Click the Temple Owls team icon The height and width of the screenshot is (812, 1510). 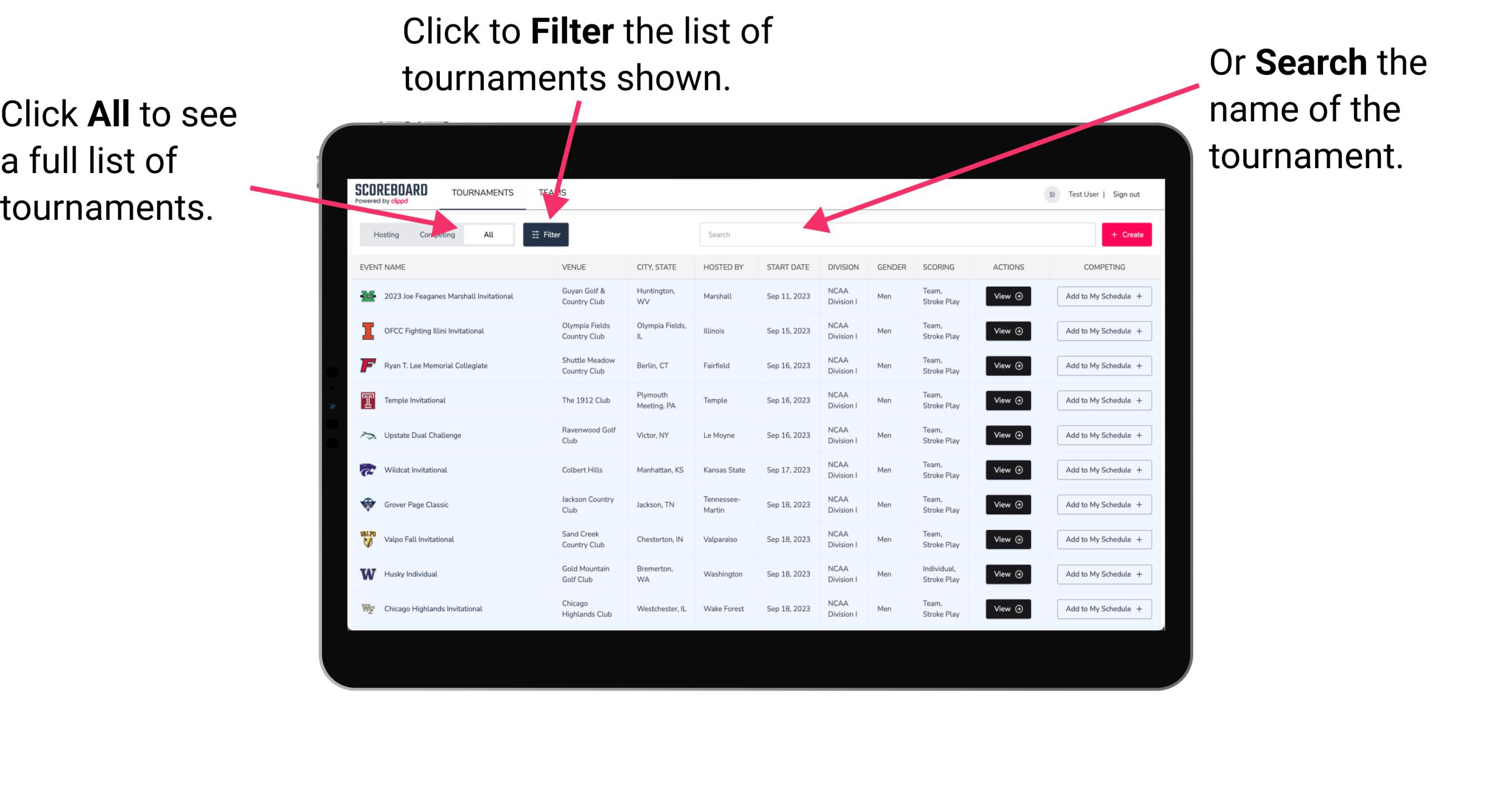click(x=367, y=400)
